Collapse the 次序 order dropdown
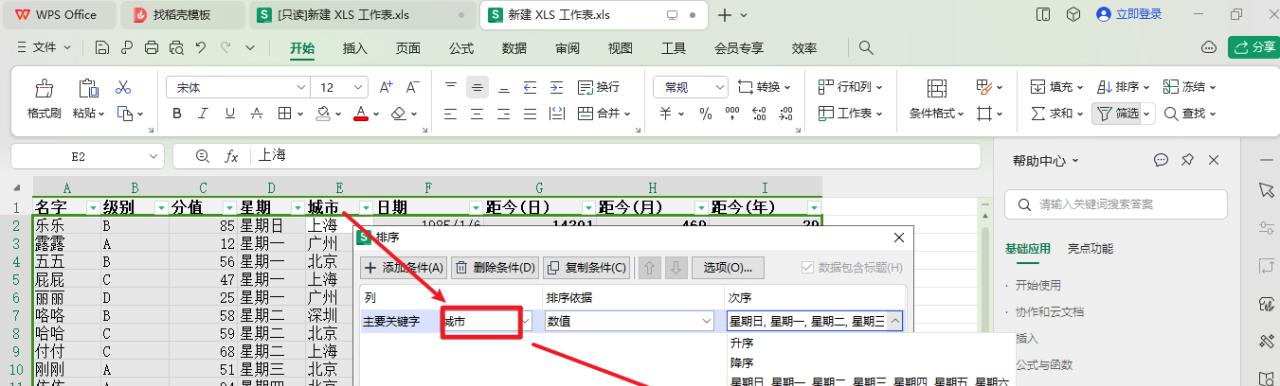 click(x=894, y=322)
